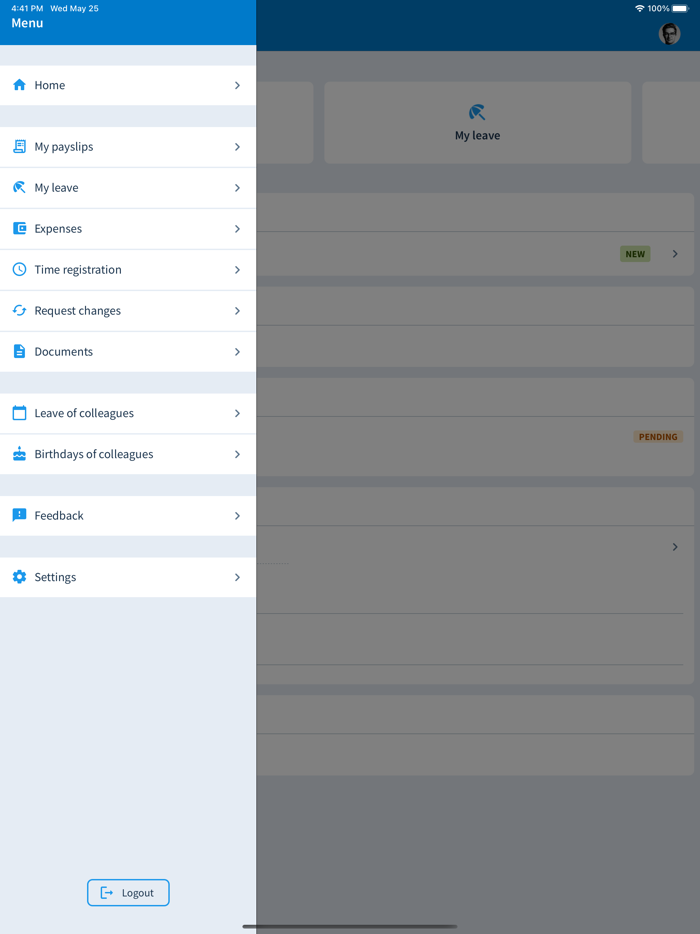The image size is (700, 934).
Task: Click the Home house icon
Action: [x=19, y=85]
